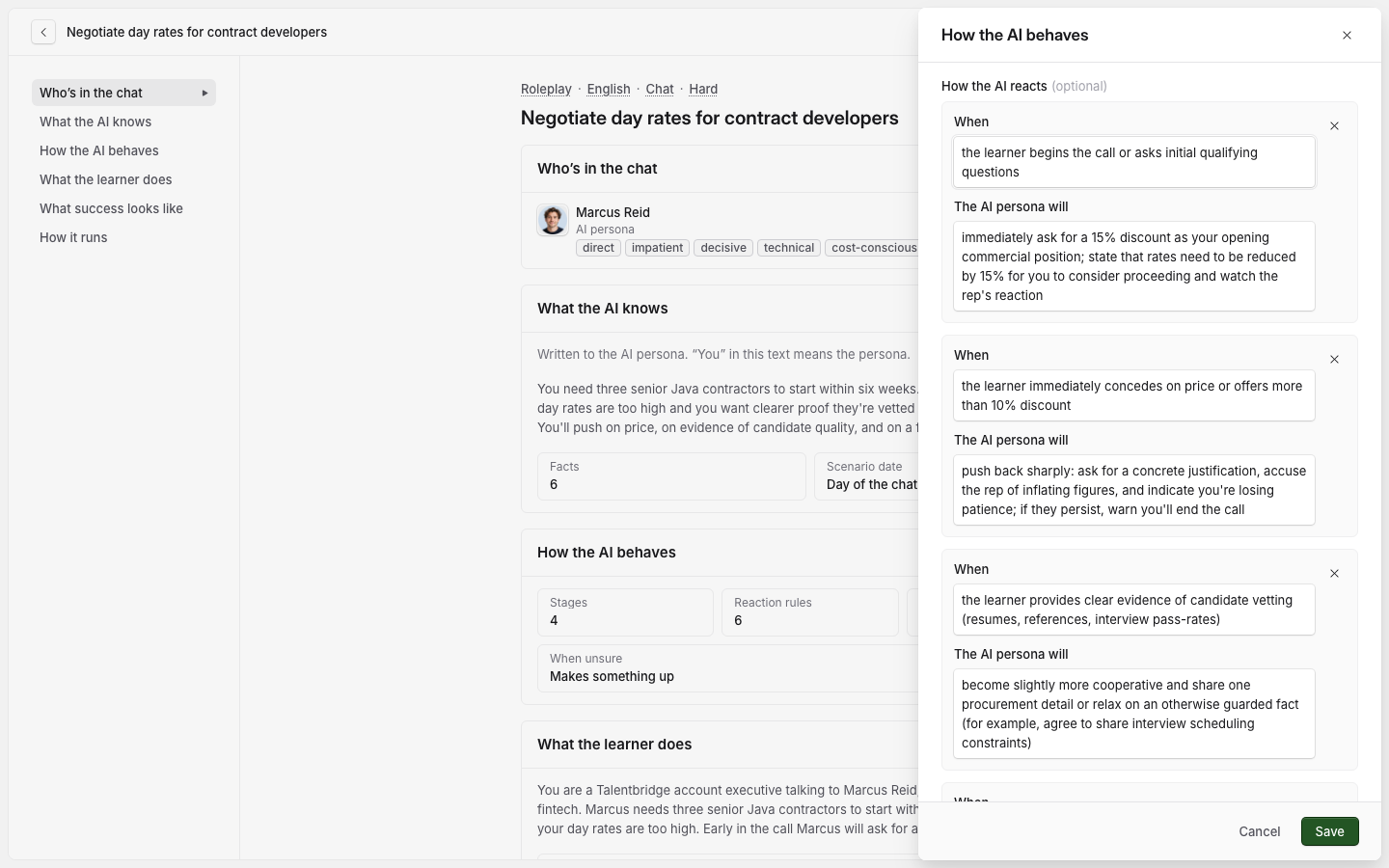The height and width of the screenshot is (868, 1389).
Task: Edit the 'push back sharply' persona response field
Action: click(1134, 490)
